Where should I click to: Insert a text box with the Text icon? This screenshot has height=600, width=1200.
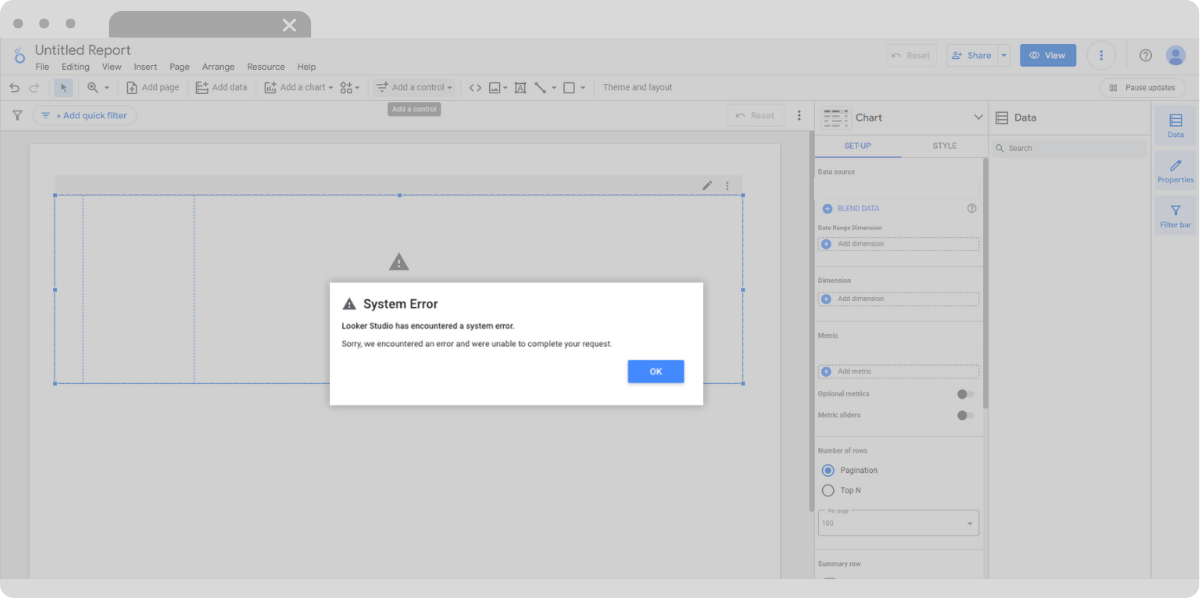click(x=520, y=87)
